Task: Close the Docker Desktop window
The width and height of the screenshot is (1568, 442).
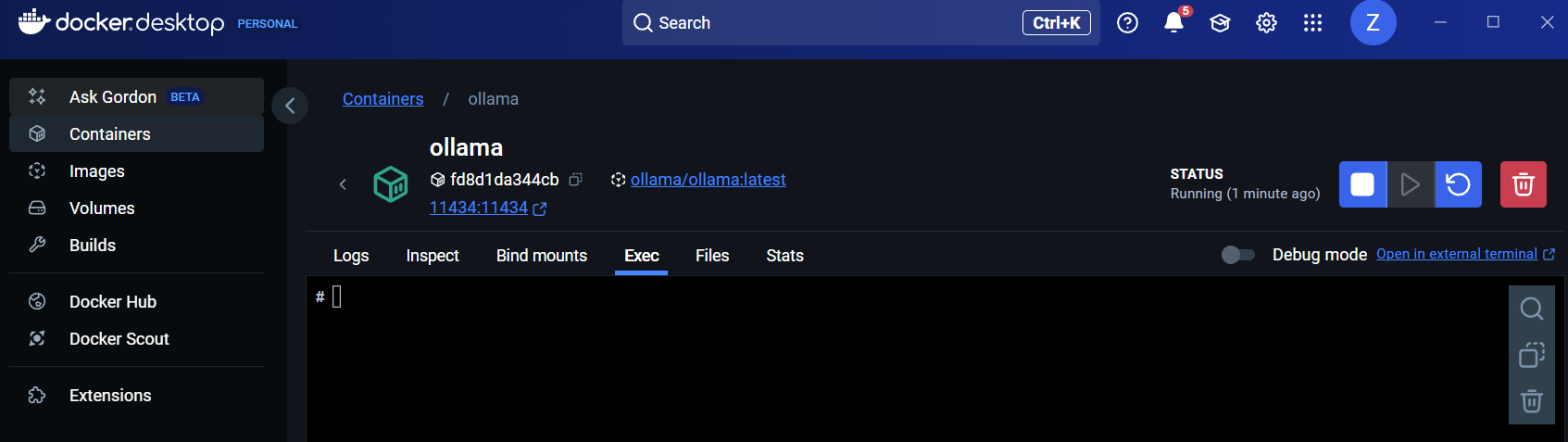Action: [1547, 22]
